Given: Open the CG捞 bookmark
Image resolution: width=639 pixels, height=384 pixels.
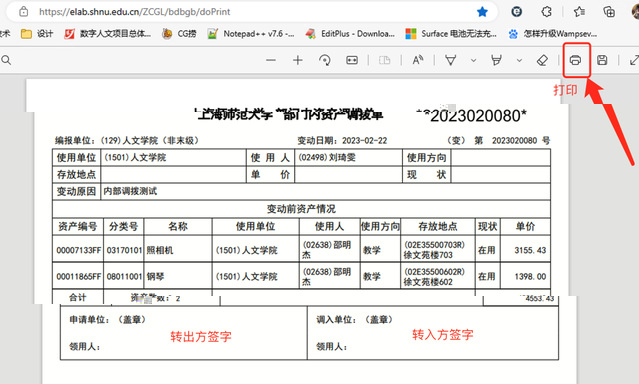Looking at the screenshot, I should point(179,34).
